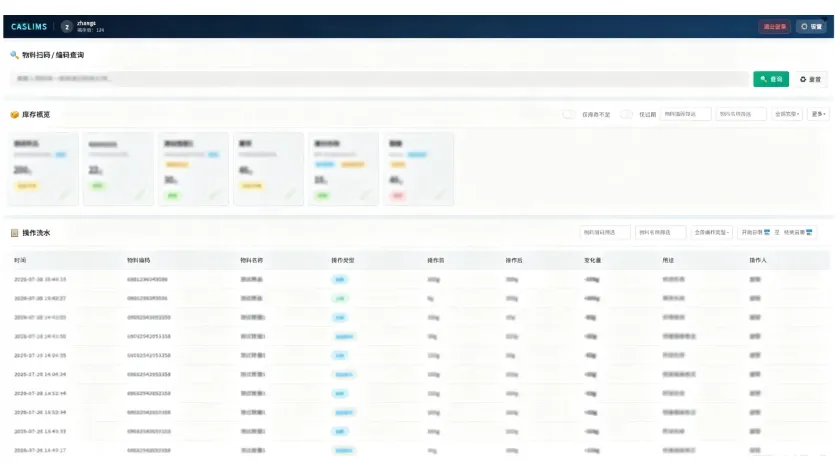
Task: Click the 时间 column header
Action: (20, 260)
